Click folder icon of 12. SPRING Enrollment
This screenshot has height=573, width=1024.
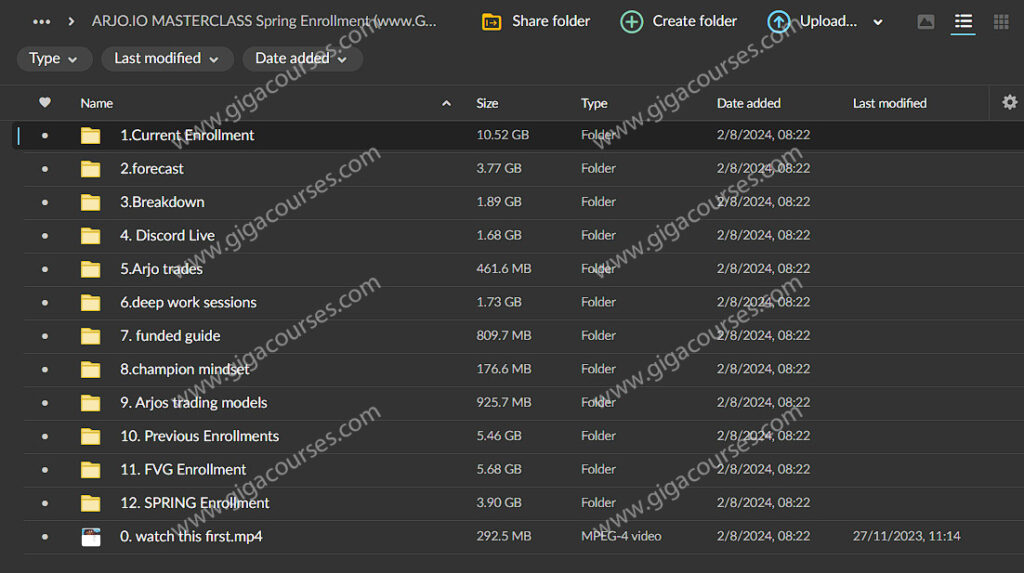90,503
